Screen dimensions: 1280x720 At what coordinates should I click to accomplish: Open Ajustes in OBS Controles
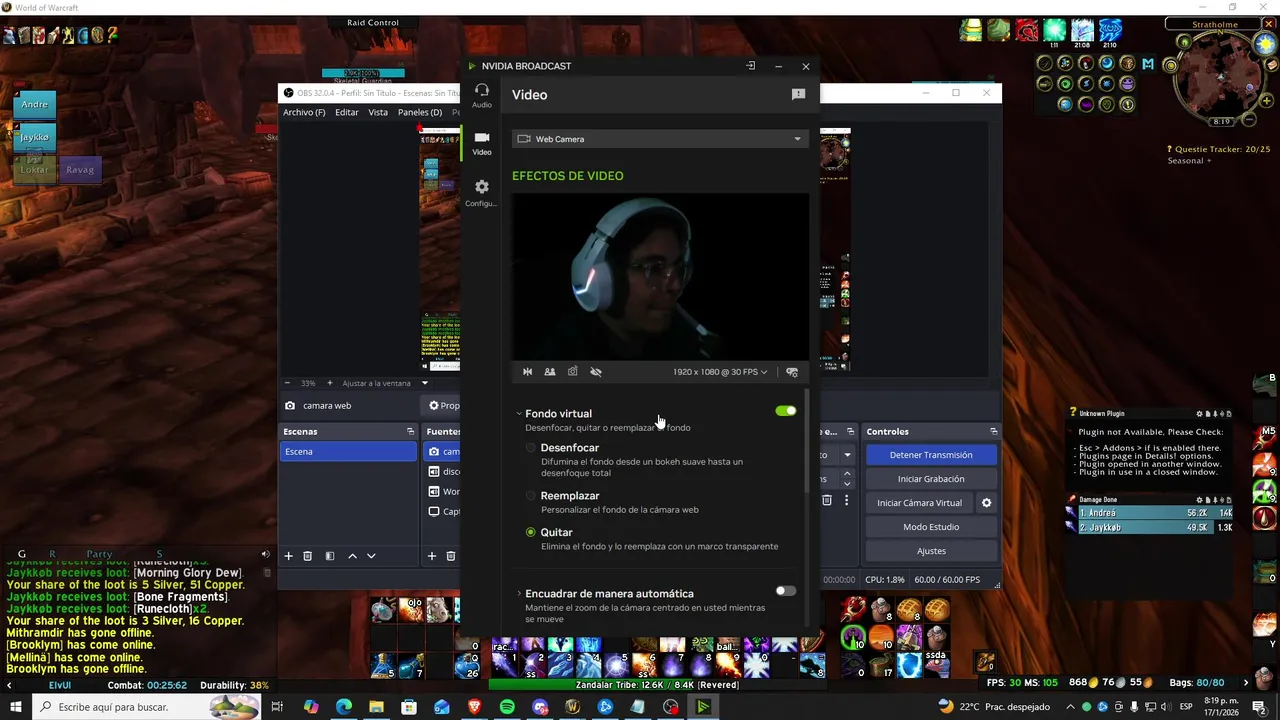click(x=931, y=551)
